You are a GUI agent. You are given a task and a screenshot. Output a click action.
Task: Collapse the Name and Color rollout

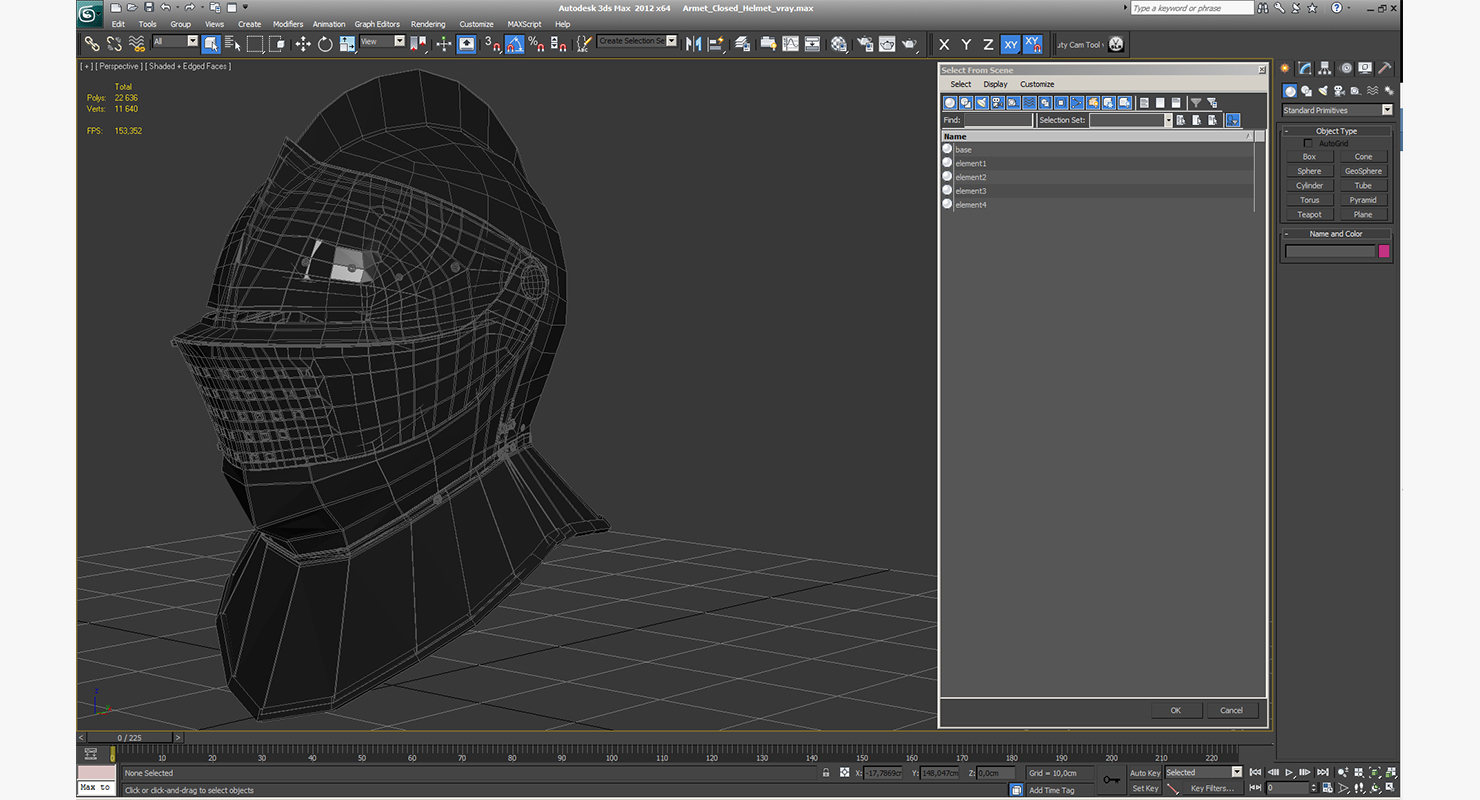[x=1337, y=234]
